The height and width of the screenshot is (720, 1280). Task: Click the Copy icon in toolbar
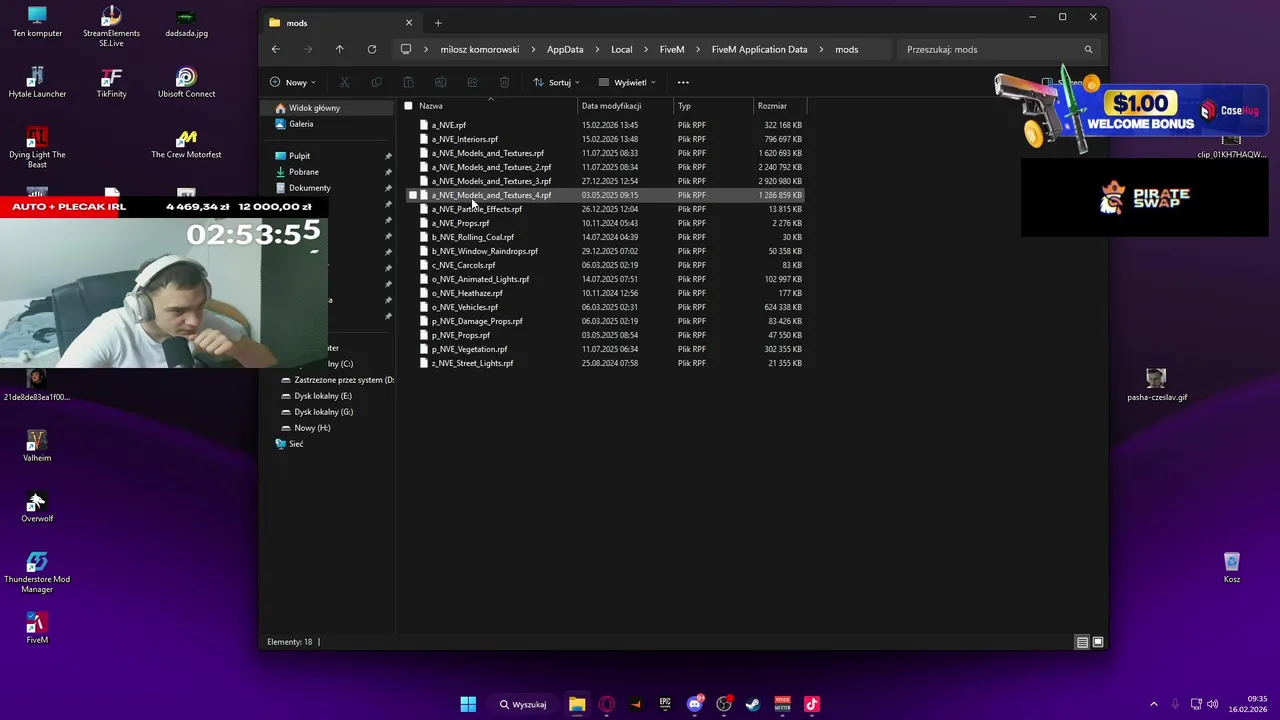click(x=376, y=82)
